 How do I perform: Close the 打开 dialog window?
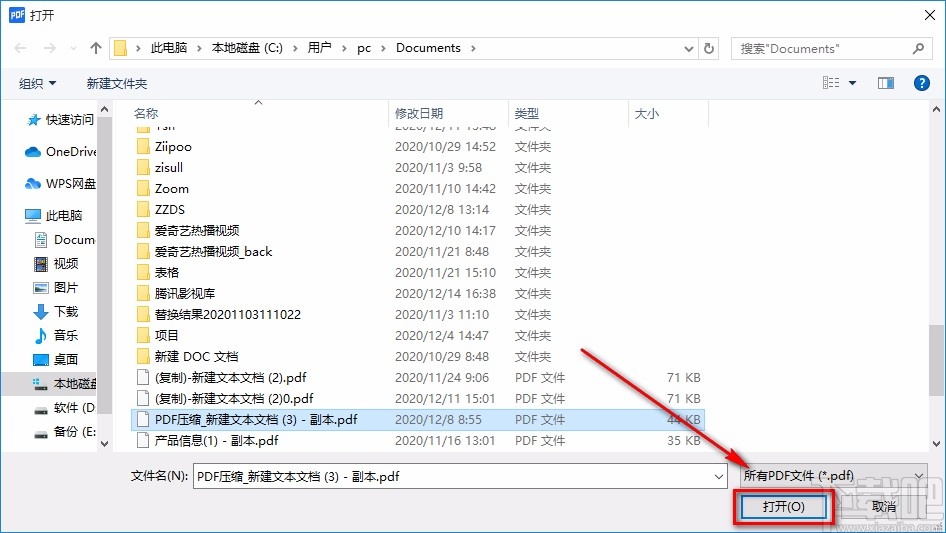pyautogui.click(x=930, y=15)
